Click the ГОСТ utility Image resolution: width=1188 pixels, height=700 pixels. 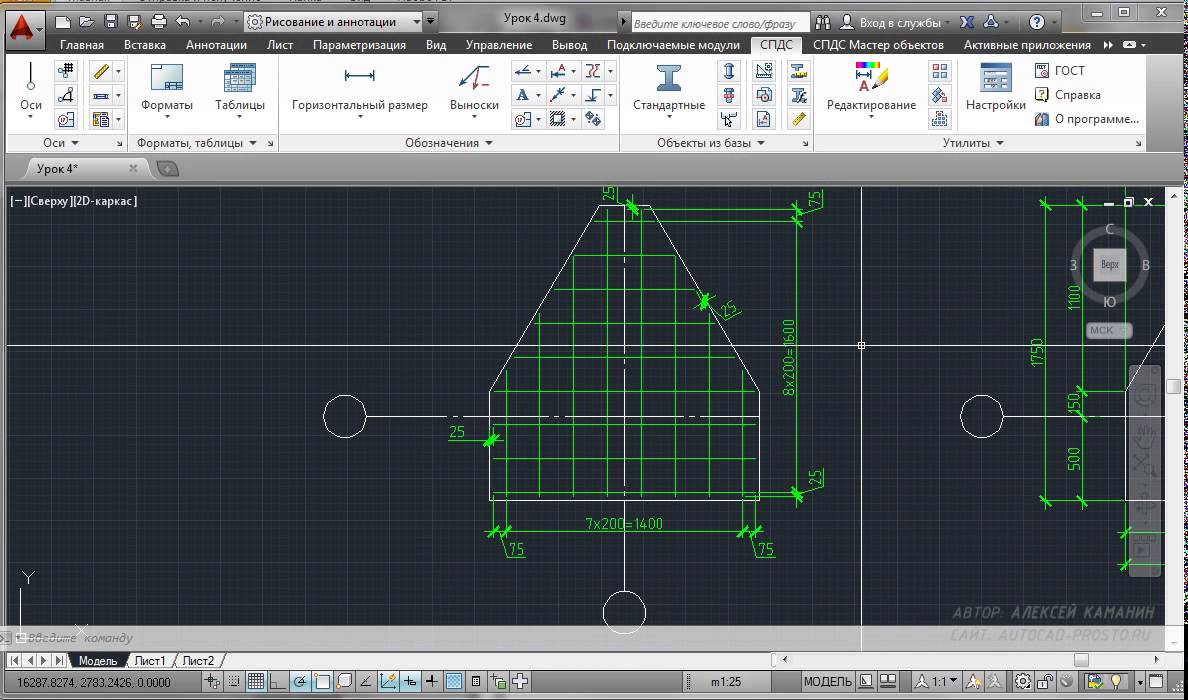1060,70
